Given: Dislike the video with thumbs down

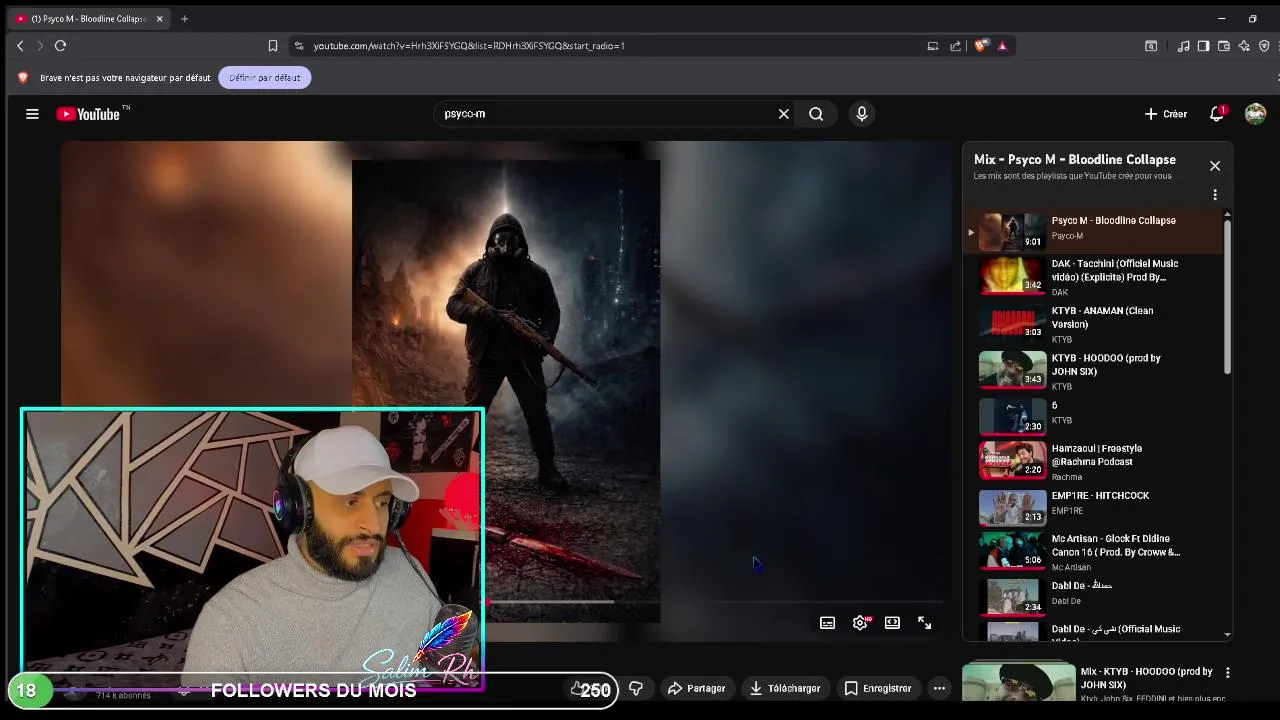Looking at the screenshot, I should pos(635,688).
